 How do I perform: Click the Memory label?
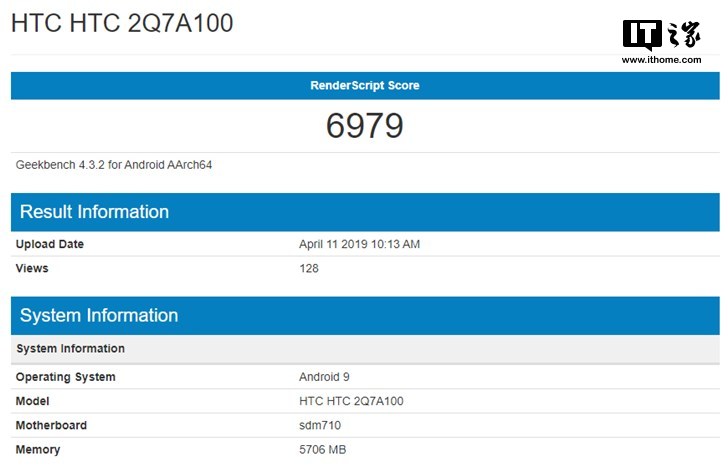[38, 450]
